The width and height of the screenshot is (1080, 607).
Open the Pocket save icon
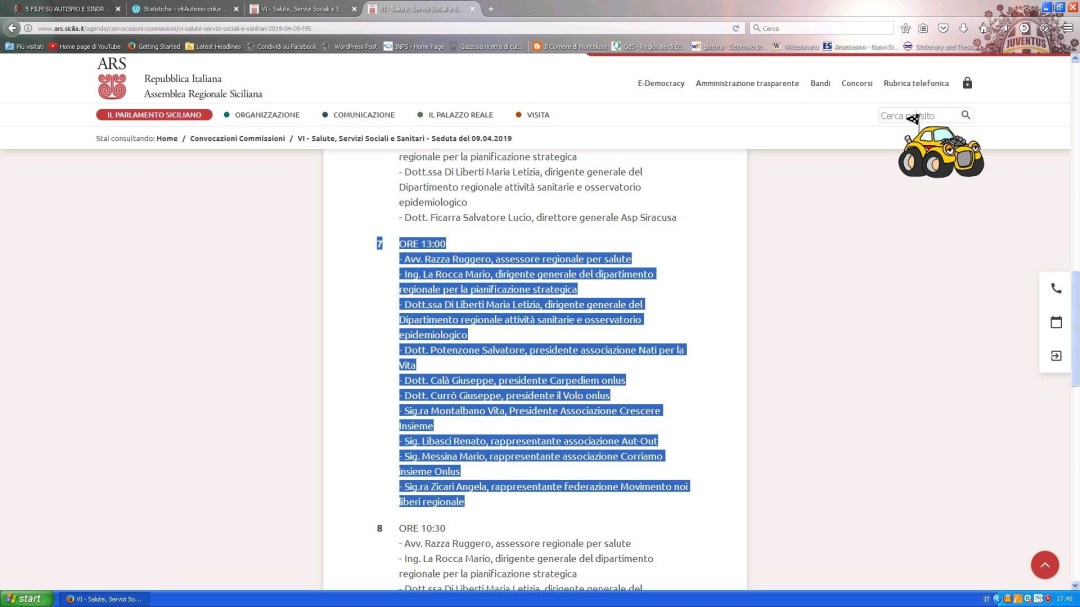(x=943, y=28)
